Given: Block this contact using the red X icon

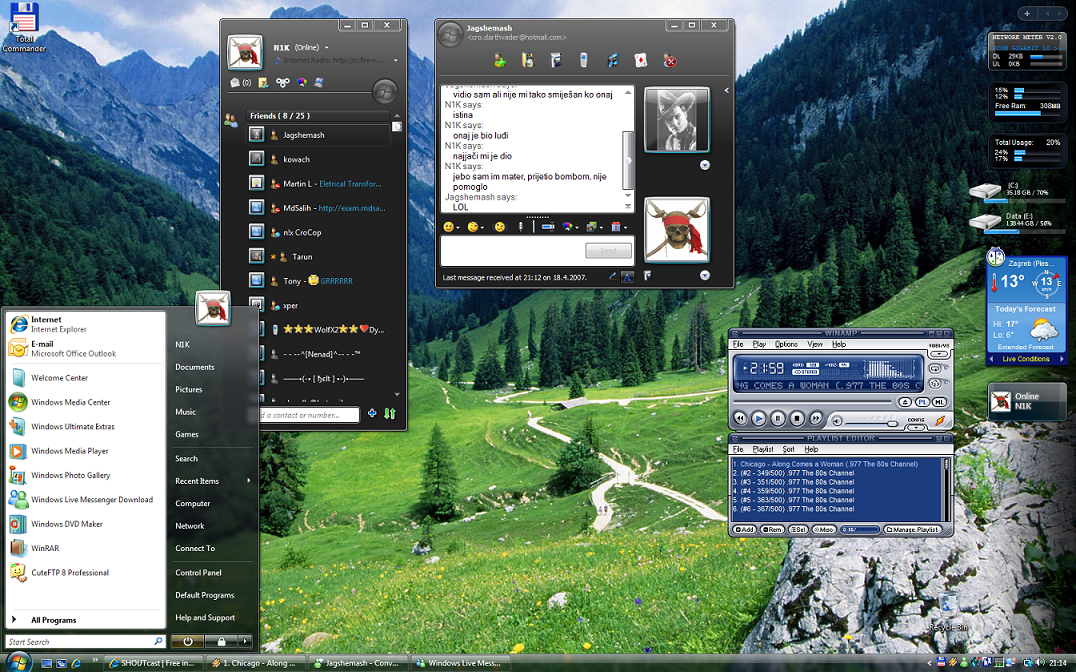Looking at the screenshot, I should (670, 61).
